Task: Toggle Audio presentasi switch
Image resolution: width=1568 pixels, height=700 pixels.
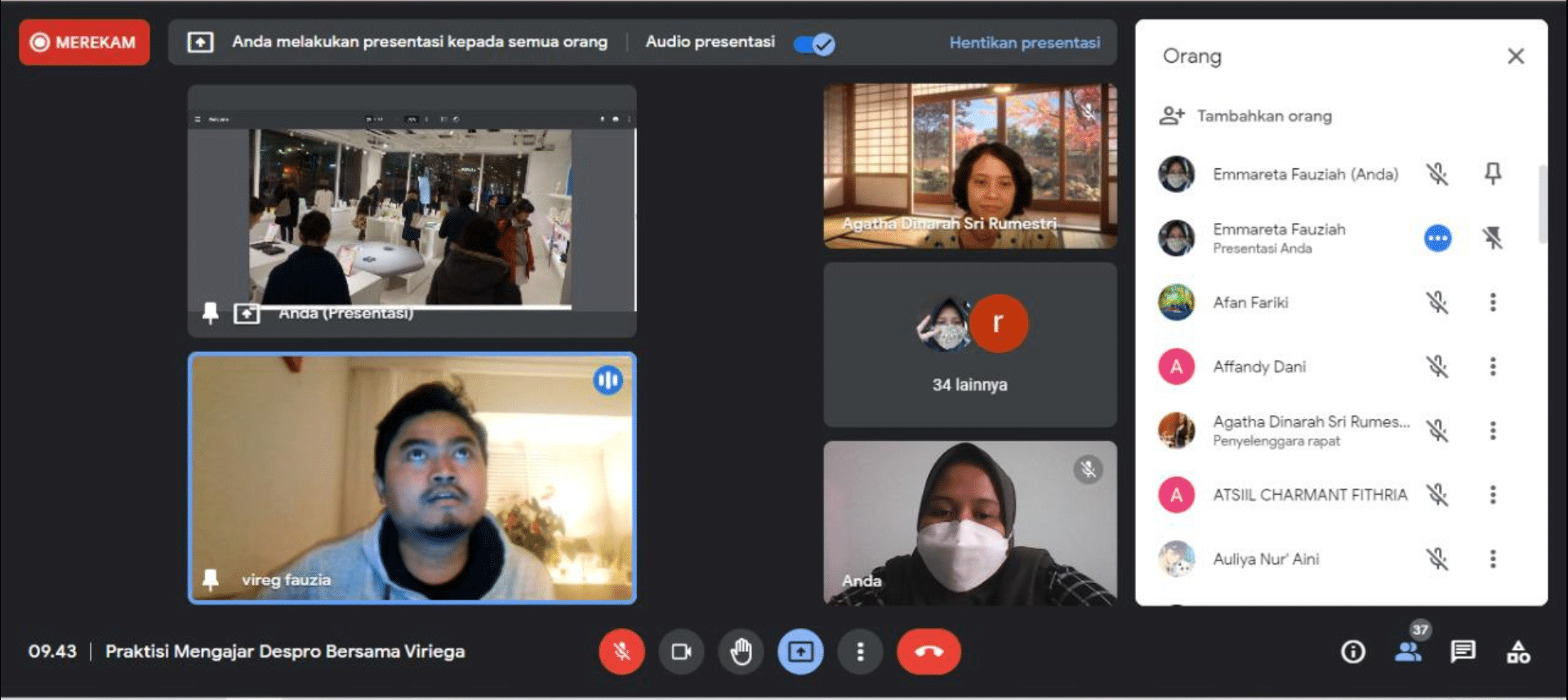Action: pos(814,43)
